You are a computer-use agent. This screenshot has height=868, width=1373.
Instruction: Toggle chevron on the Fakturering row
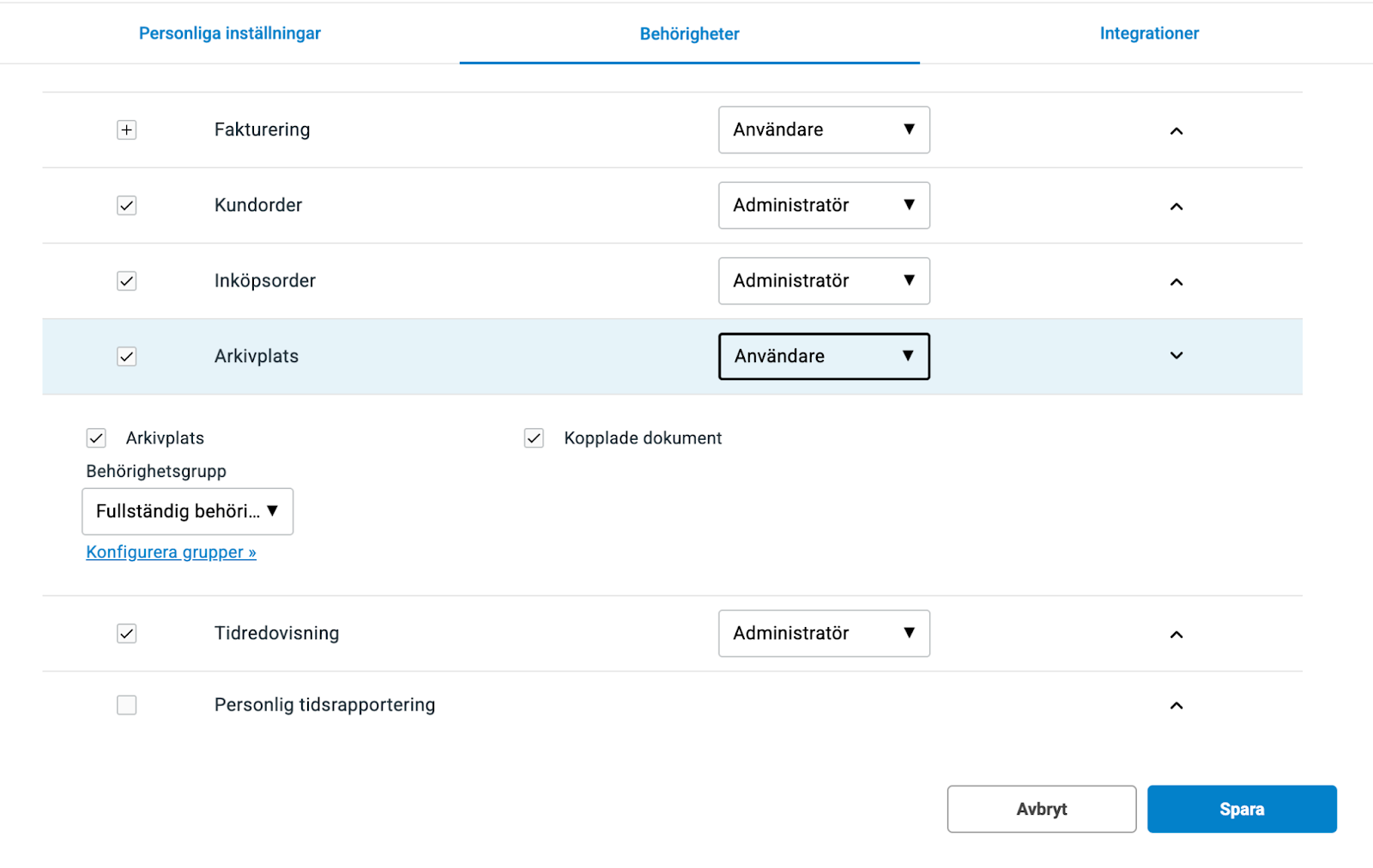(x=1176, y=131)
